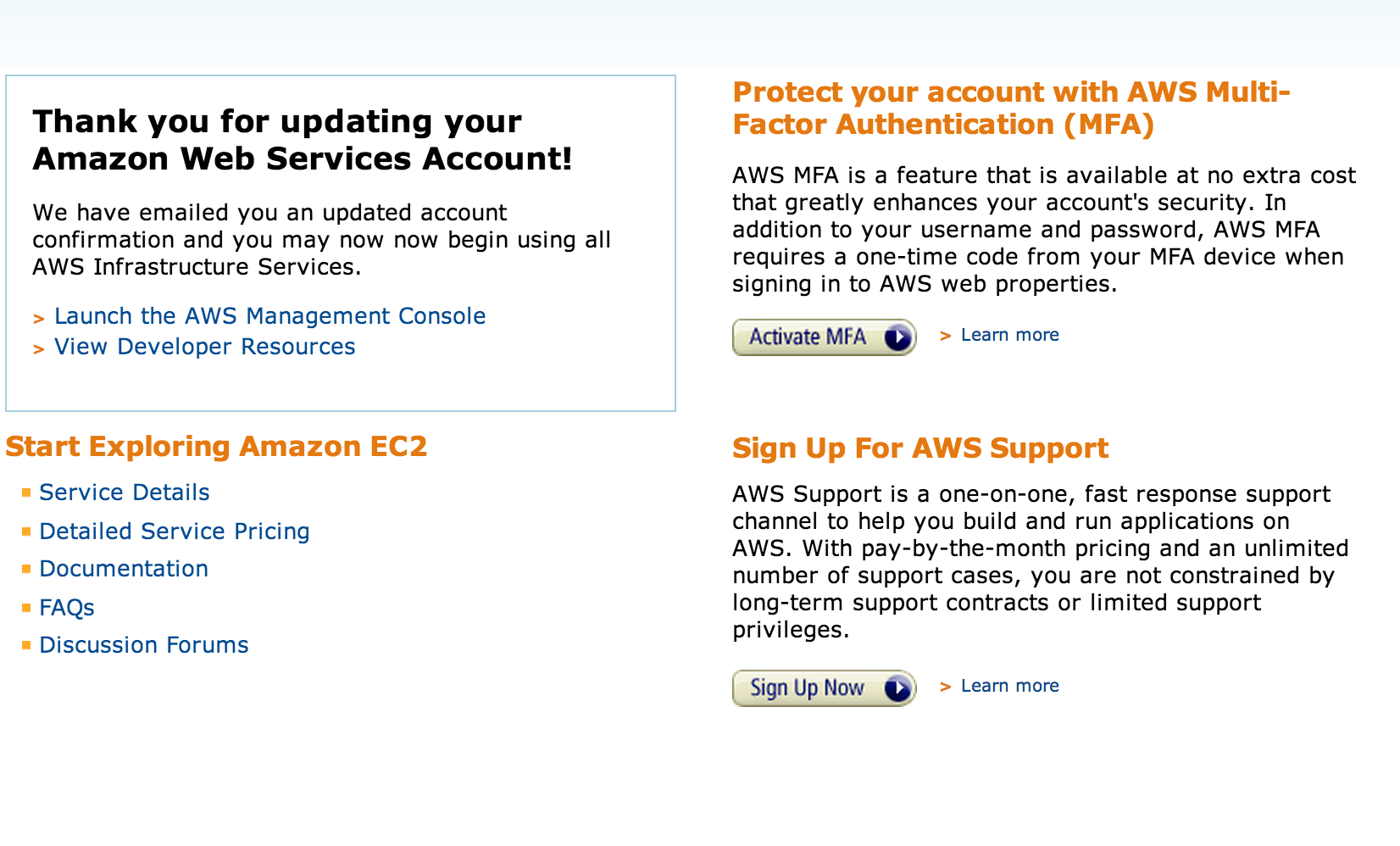
Task: Click Learn more beside Activate MFA
Action: (x=1009, y=335)
